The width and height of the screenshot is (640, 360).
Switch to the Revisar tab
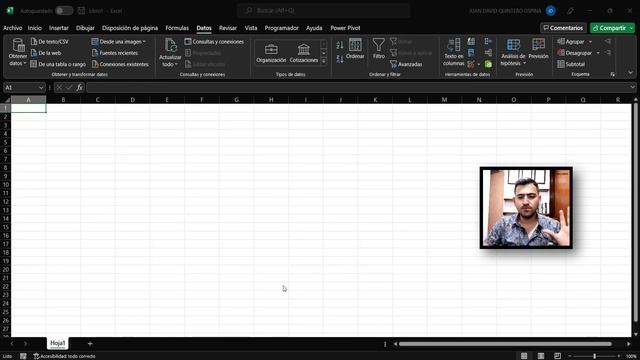228,28
